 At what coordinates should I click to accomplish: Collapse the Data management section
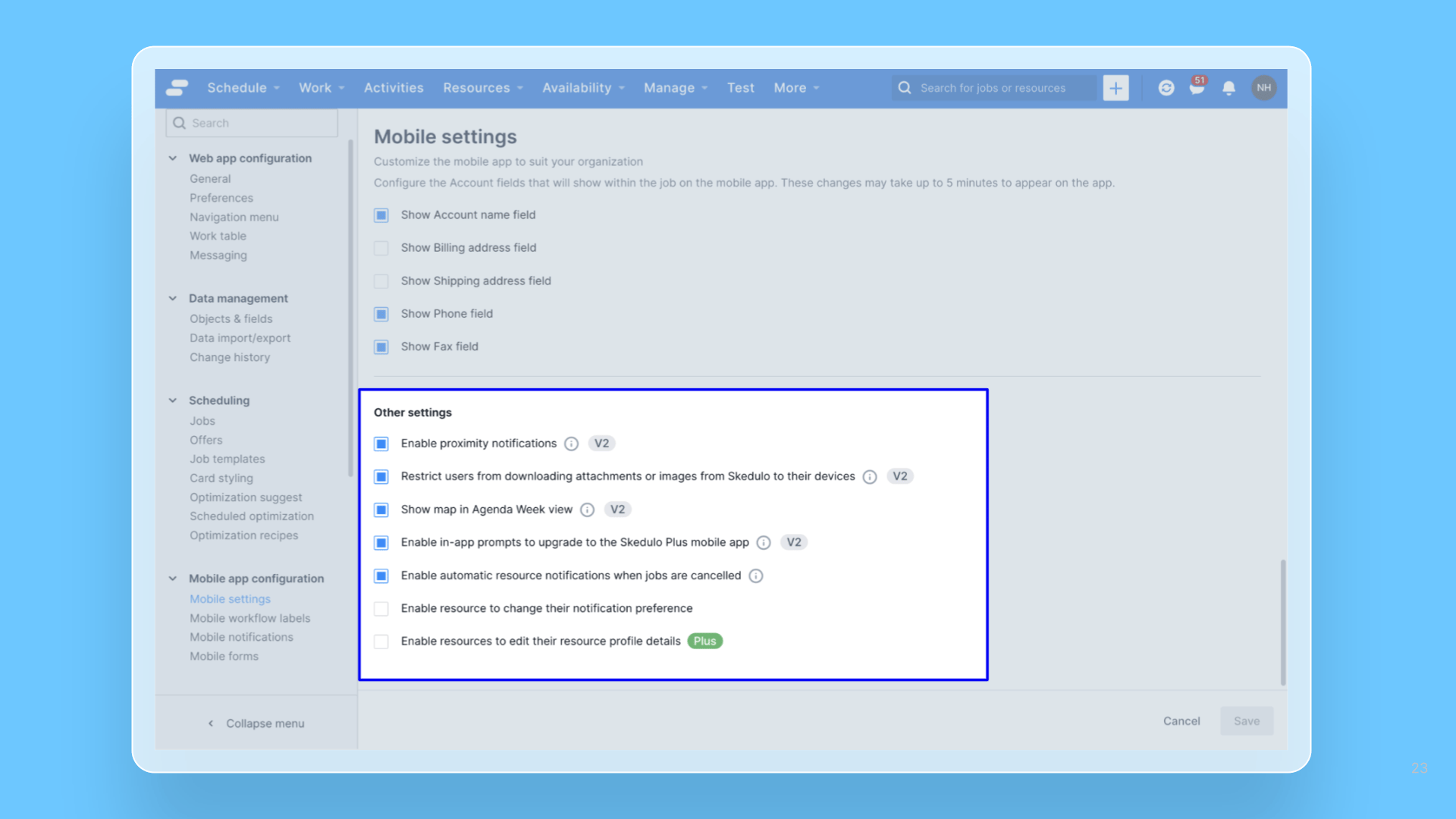tap(173, 299)
